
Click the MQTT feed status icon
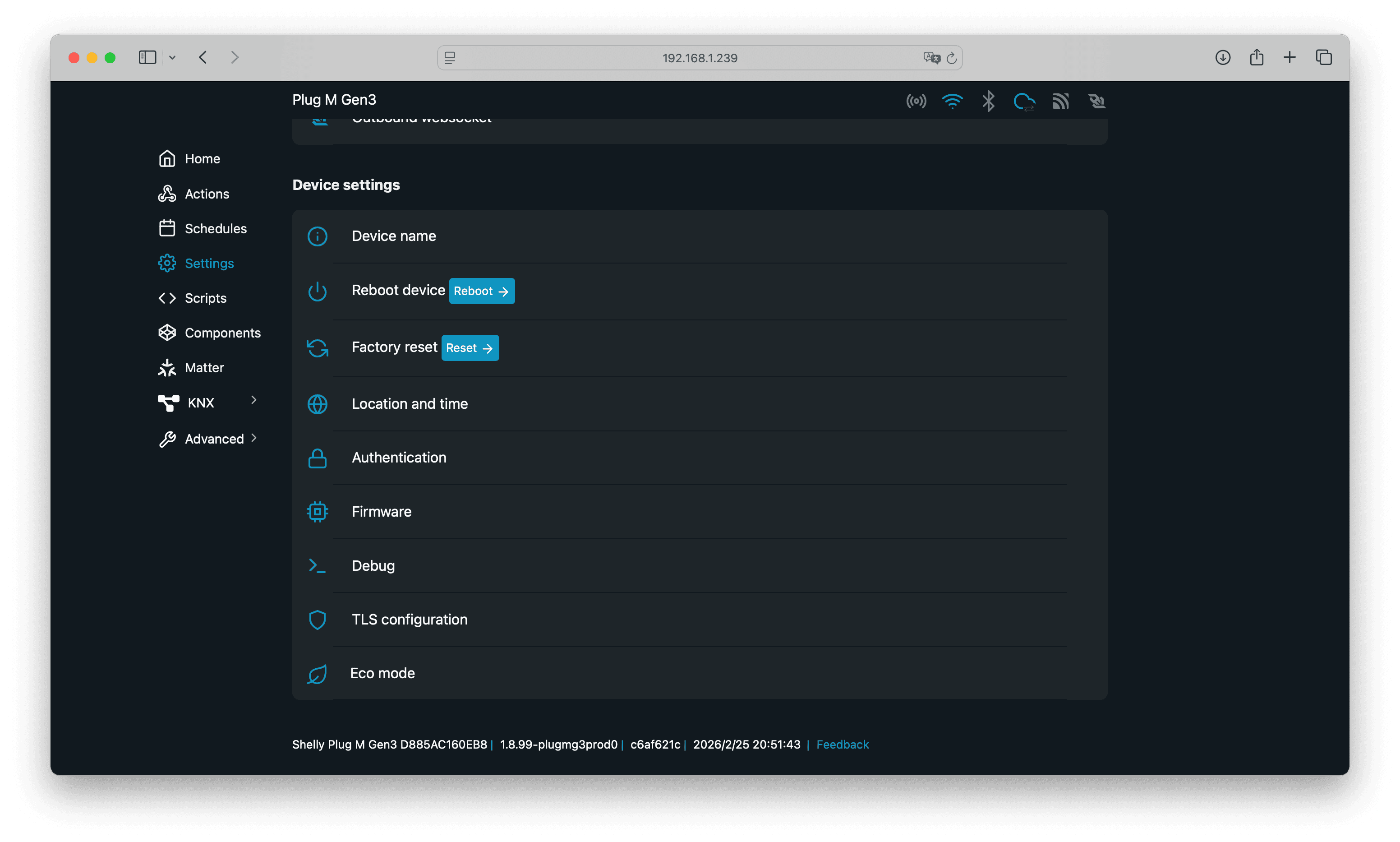tap(1060, 102)
